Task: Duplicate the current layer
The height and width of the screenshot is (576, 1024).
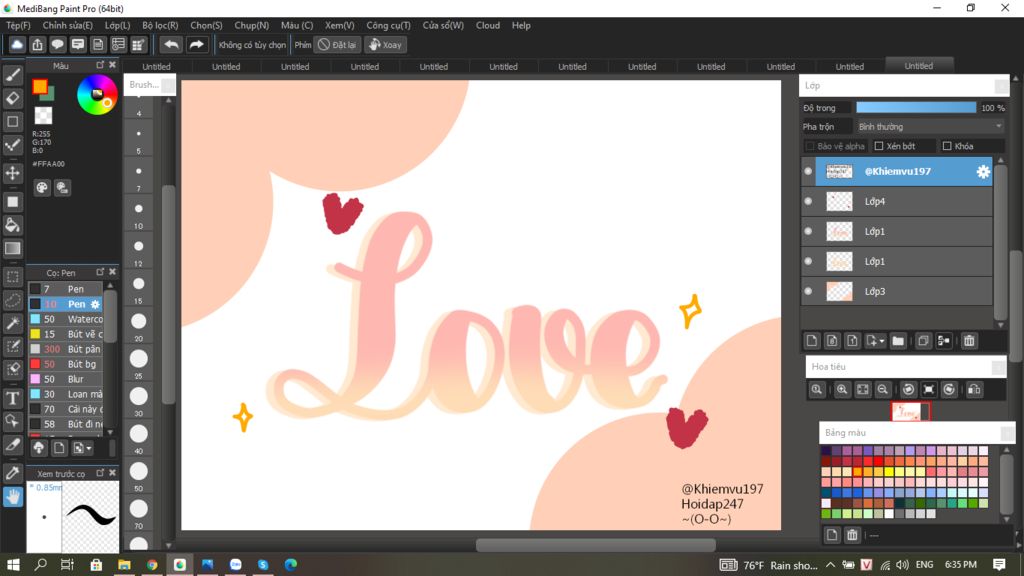Action: click(923, 341)
